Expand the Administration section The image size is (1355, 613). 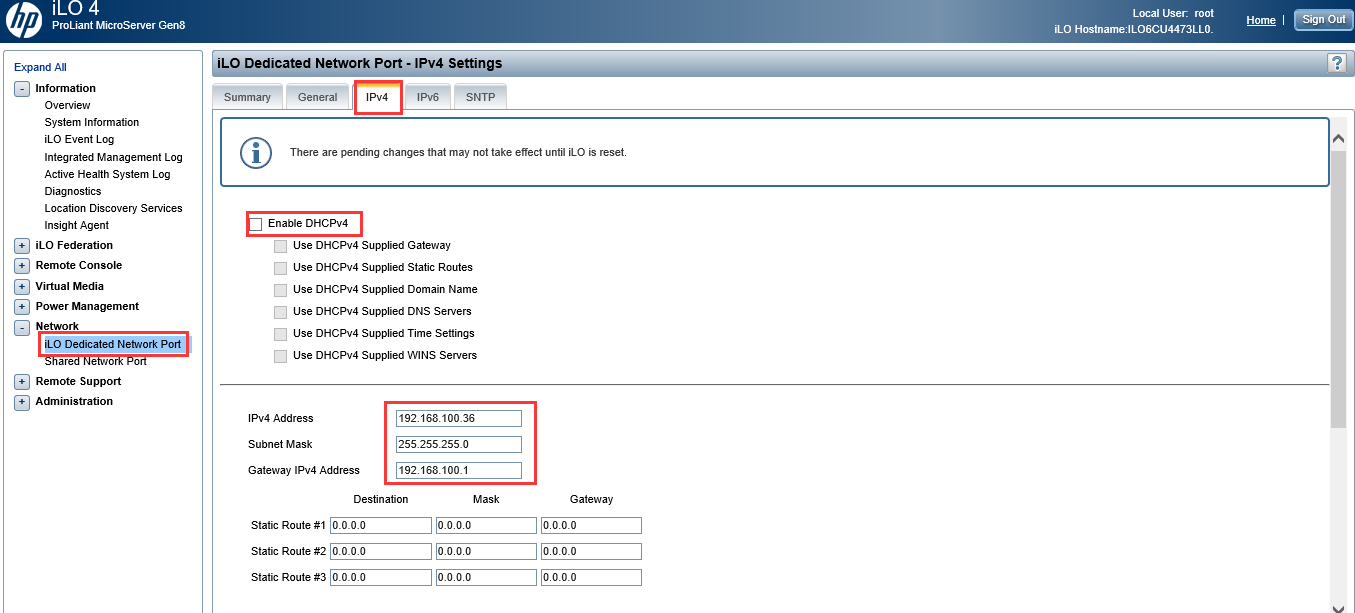click(x=22, y=402)
